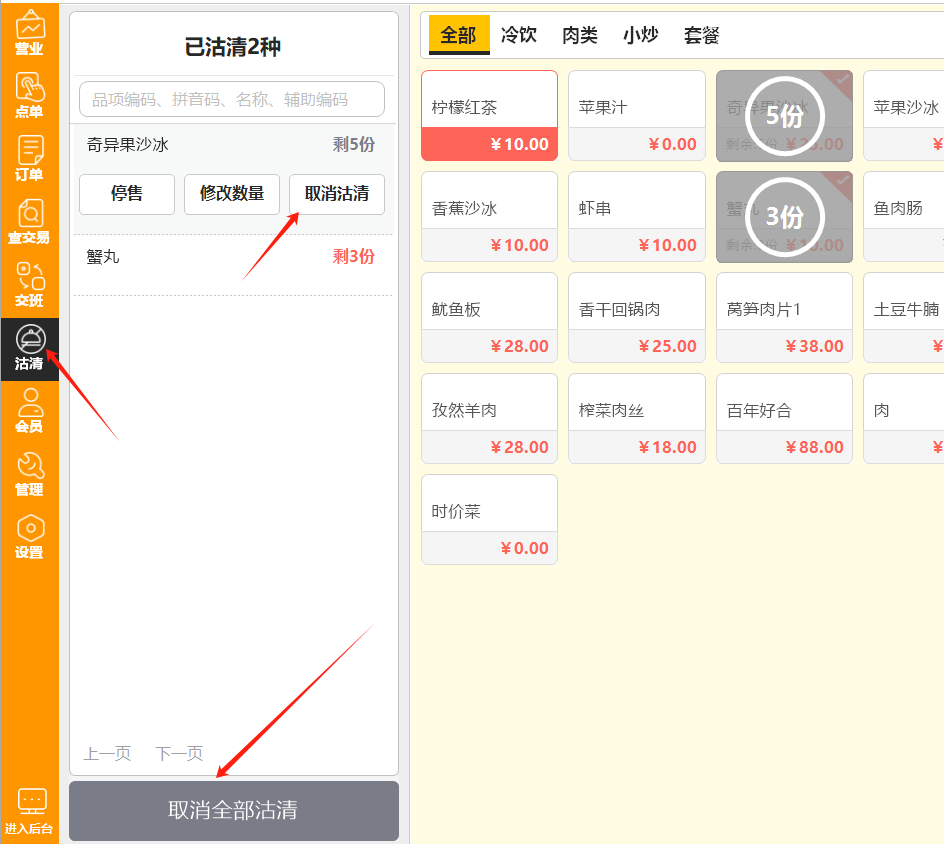Screen dimensions: 944x844
Task: Go to 下一页 next page
Action: click(179, 753)
